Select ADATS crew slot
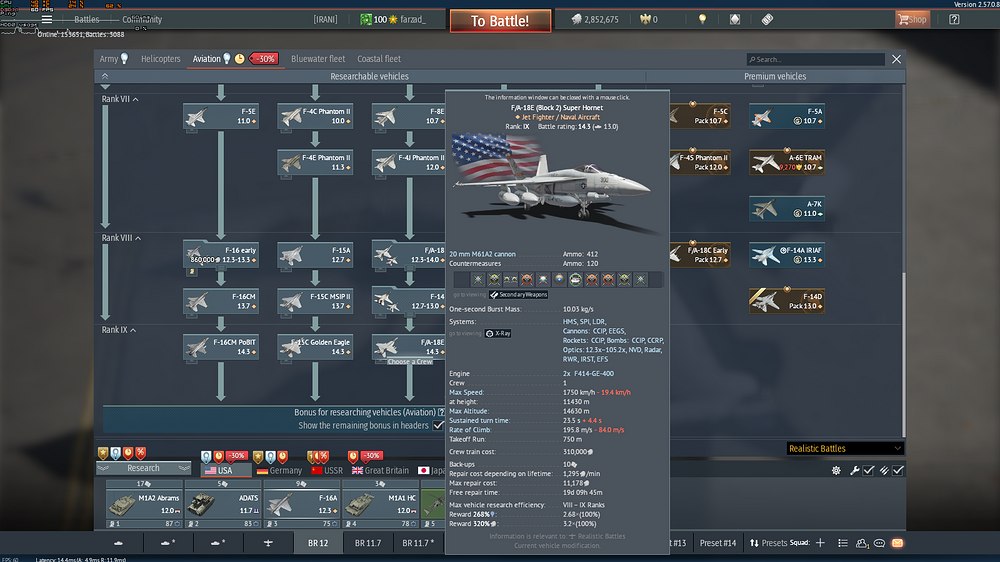This screenshot has height=562, width=1000. pyautogui.click(x=223, y=505)
